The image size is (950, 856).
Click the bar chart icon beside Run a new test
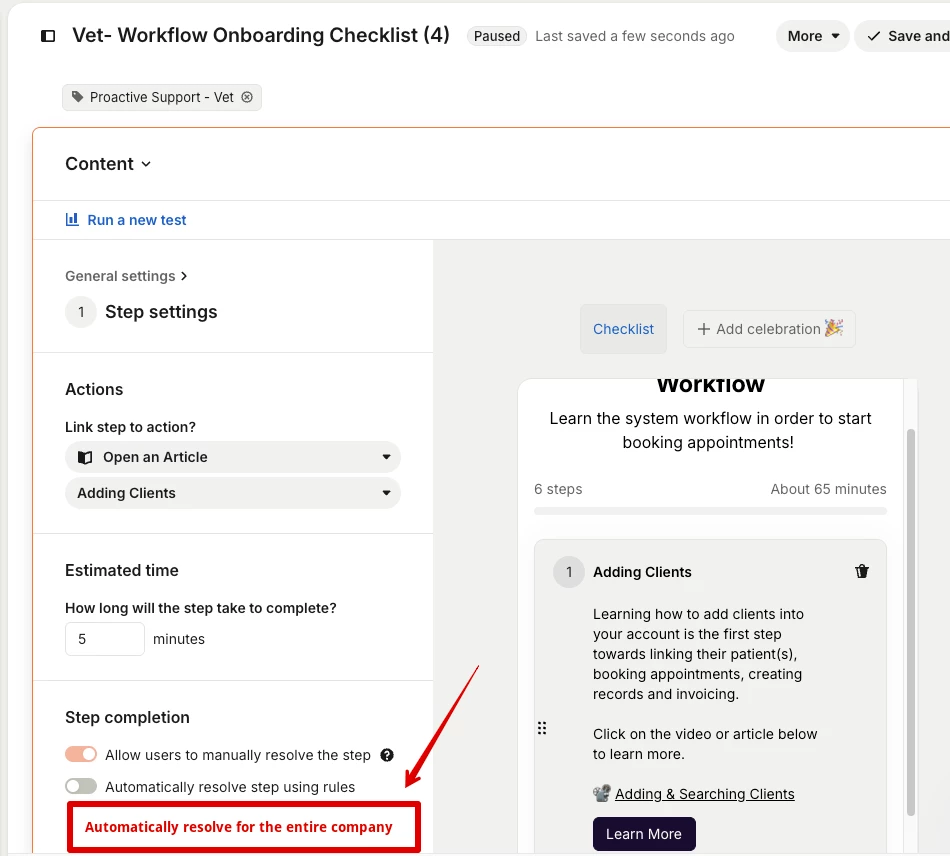[72, 219]
